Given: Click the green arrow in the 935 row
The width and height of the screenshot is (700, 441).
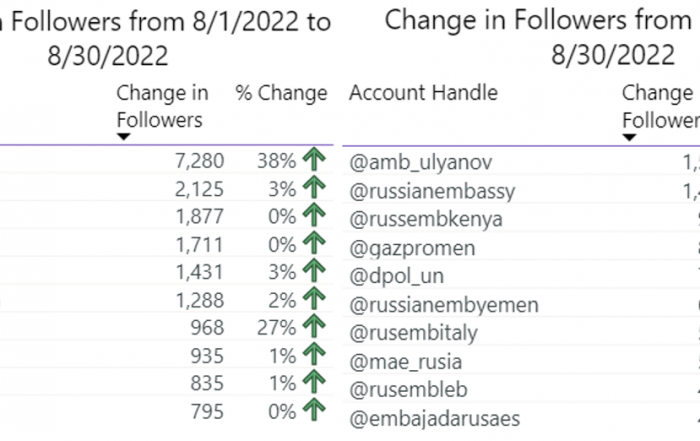Looking at the screenshot, I should point(314,354).
